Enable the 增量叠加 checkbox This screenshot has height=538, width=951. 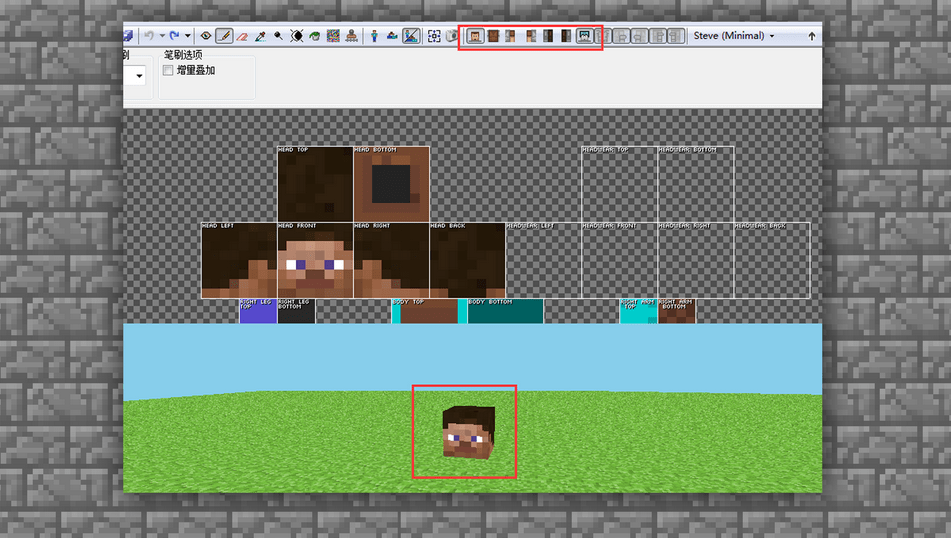click(168, 70)
